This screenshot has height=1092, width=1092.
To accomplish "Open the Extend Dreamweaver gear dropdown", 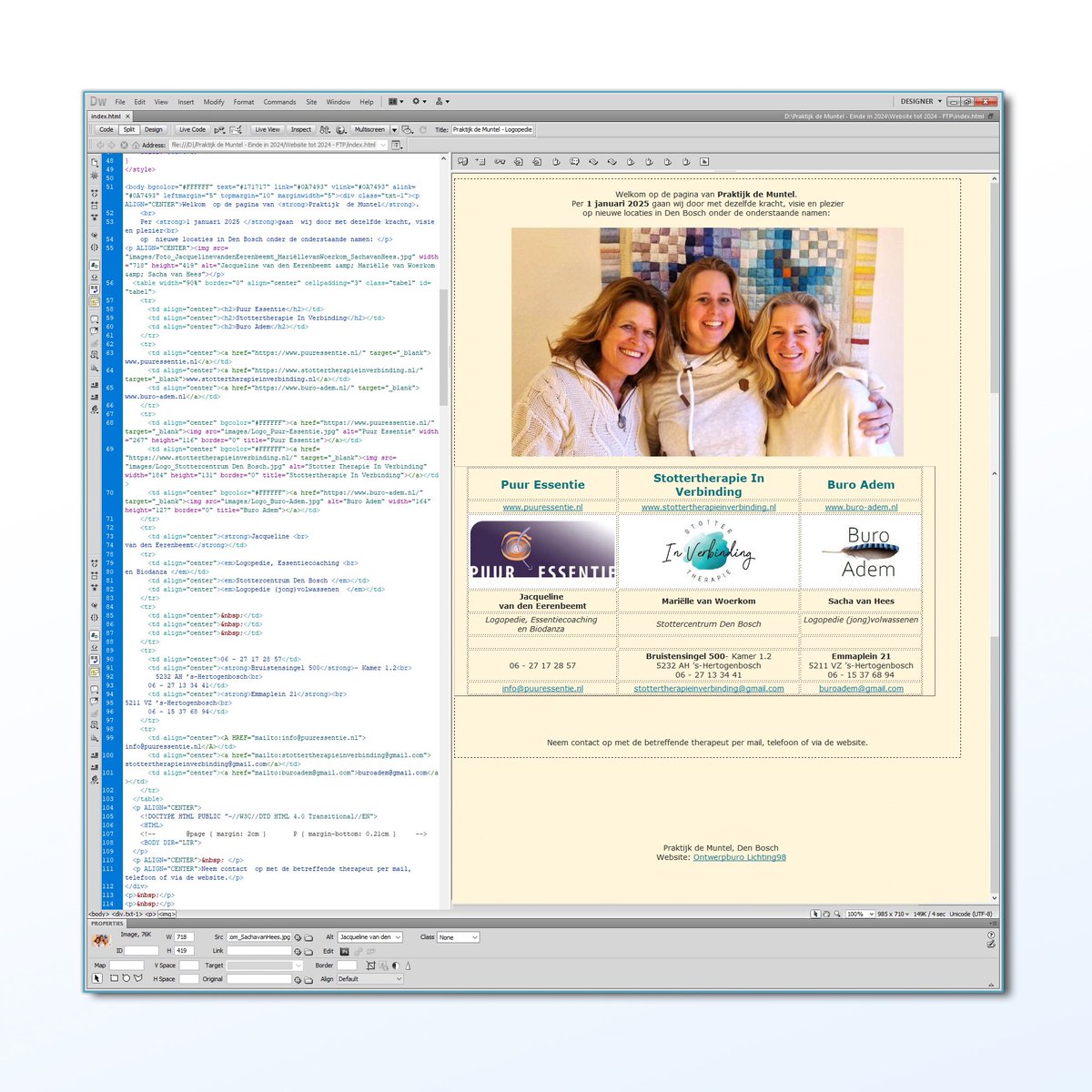I will pos(420,102).
